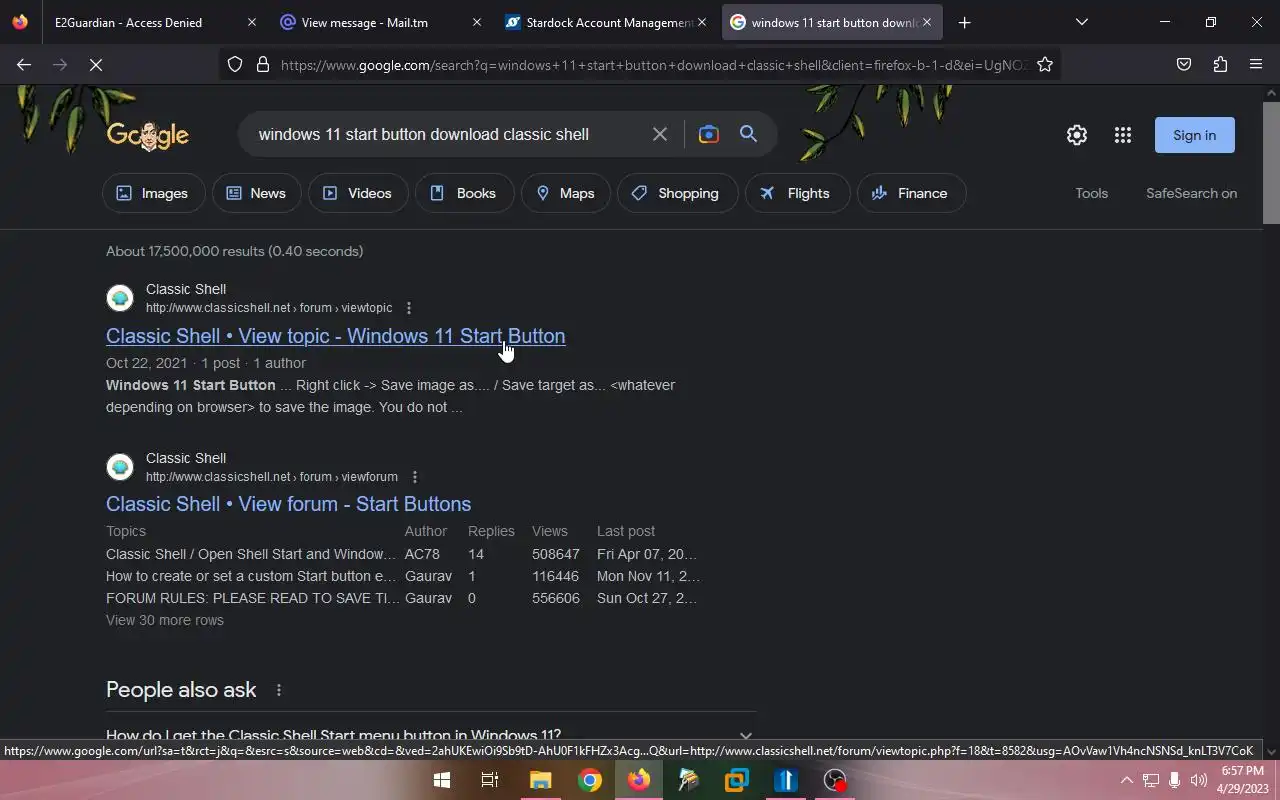1280x800 pixels.
Task: Sign in to Google account
Action: click(1194, 135)
